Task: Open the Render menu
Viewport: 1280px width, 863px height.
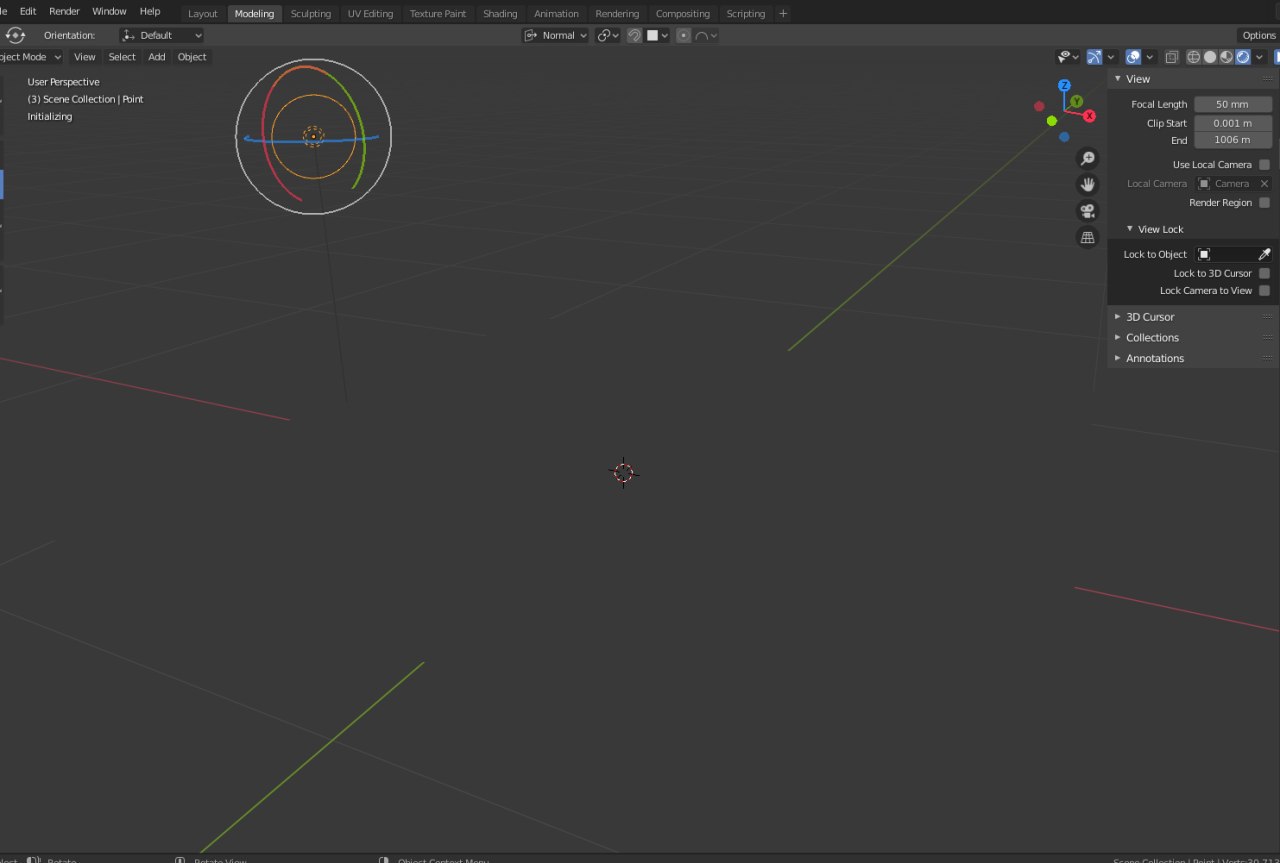Action: [x=64, y=11]
